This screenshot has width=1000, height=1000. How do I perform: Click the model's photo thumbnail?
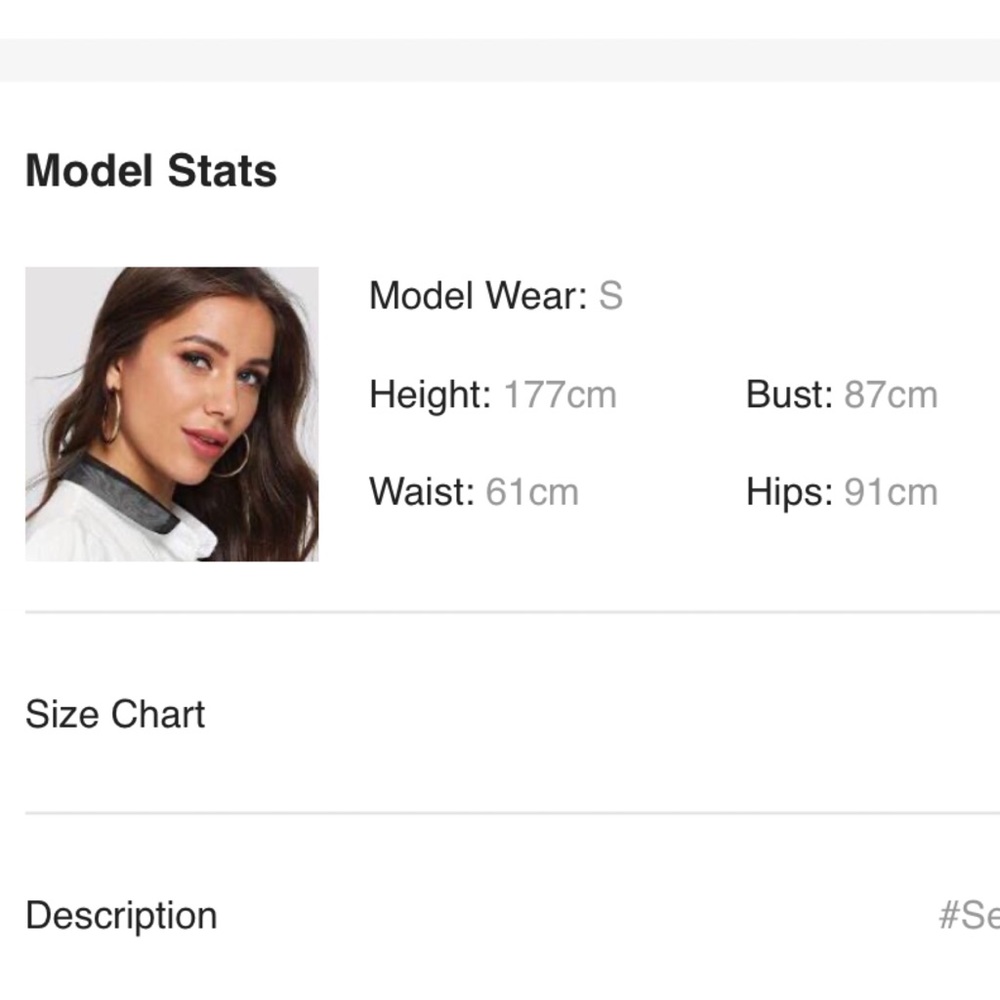pyautogui.click(x=172, y=413)
